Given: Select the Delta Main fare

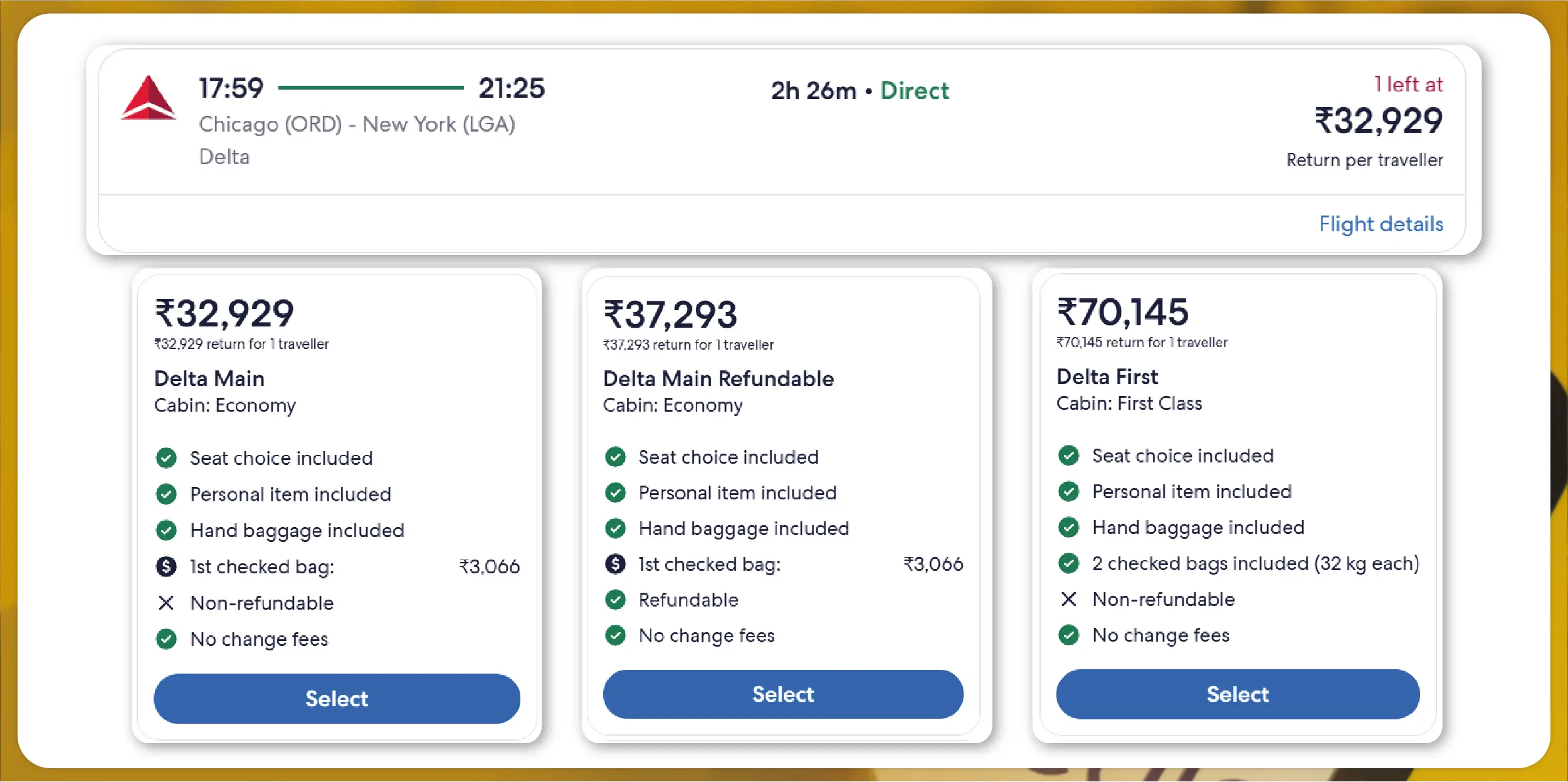Looking at the screenshot, I should (337, 698).
